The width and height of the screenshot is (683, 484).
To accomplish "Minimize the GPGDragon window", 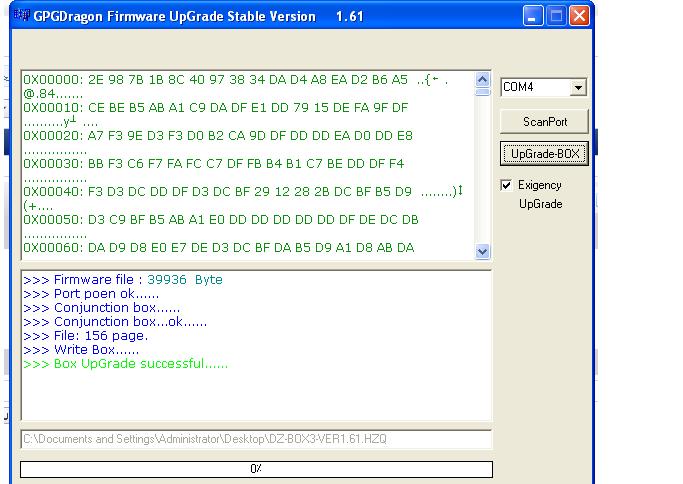I will pyautogui.click(x=532, y=16).
